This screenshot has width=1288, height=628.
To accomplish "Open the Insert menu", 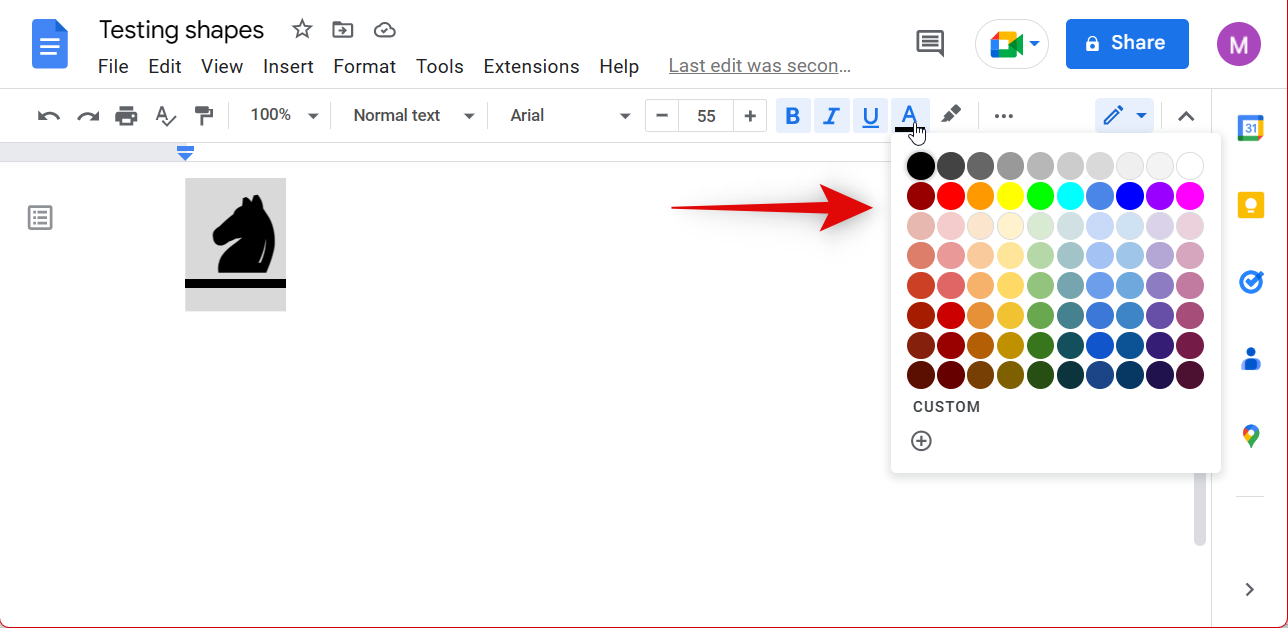I will pyautogui.click(x=288, y=67).
